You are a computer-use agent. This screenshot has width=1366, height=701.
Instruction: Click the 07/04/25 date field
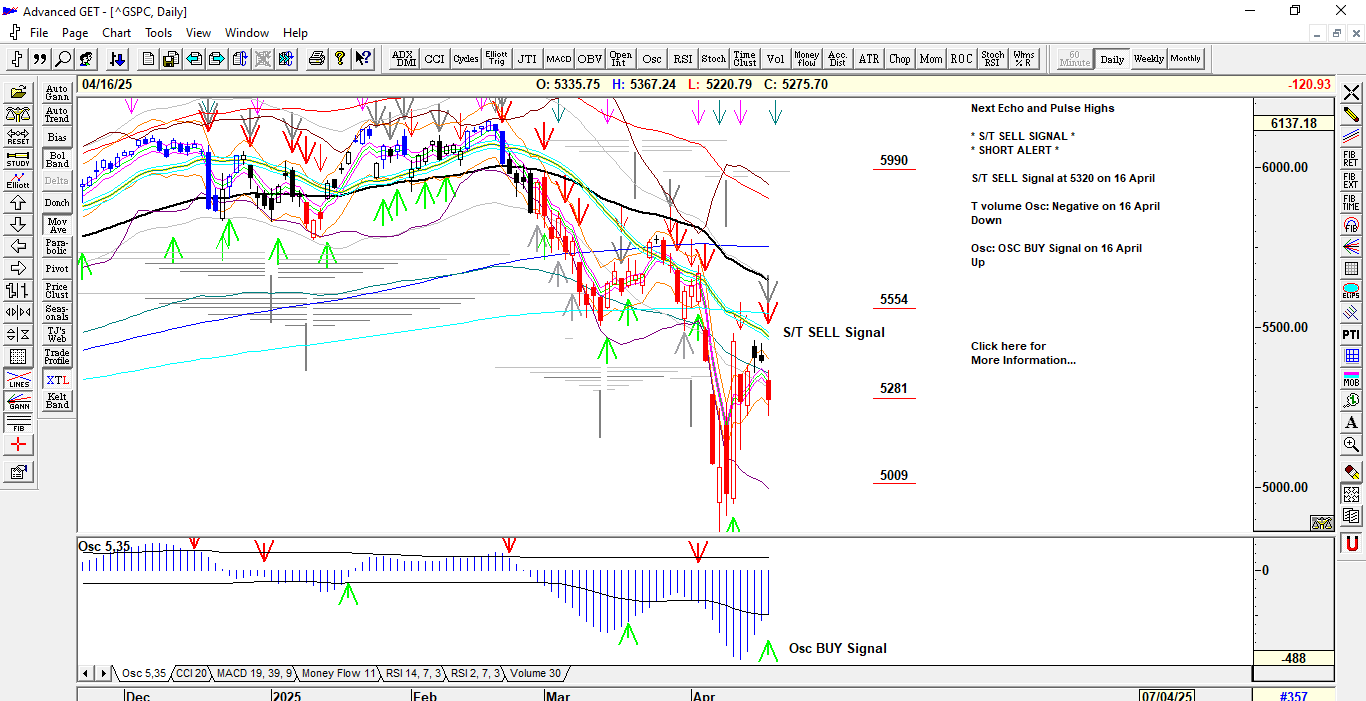tap(1168, 695)
